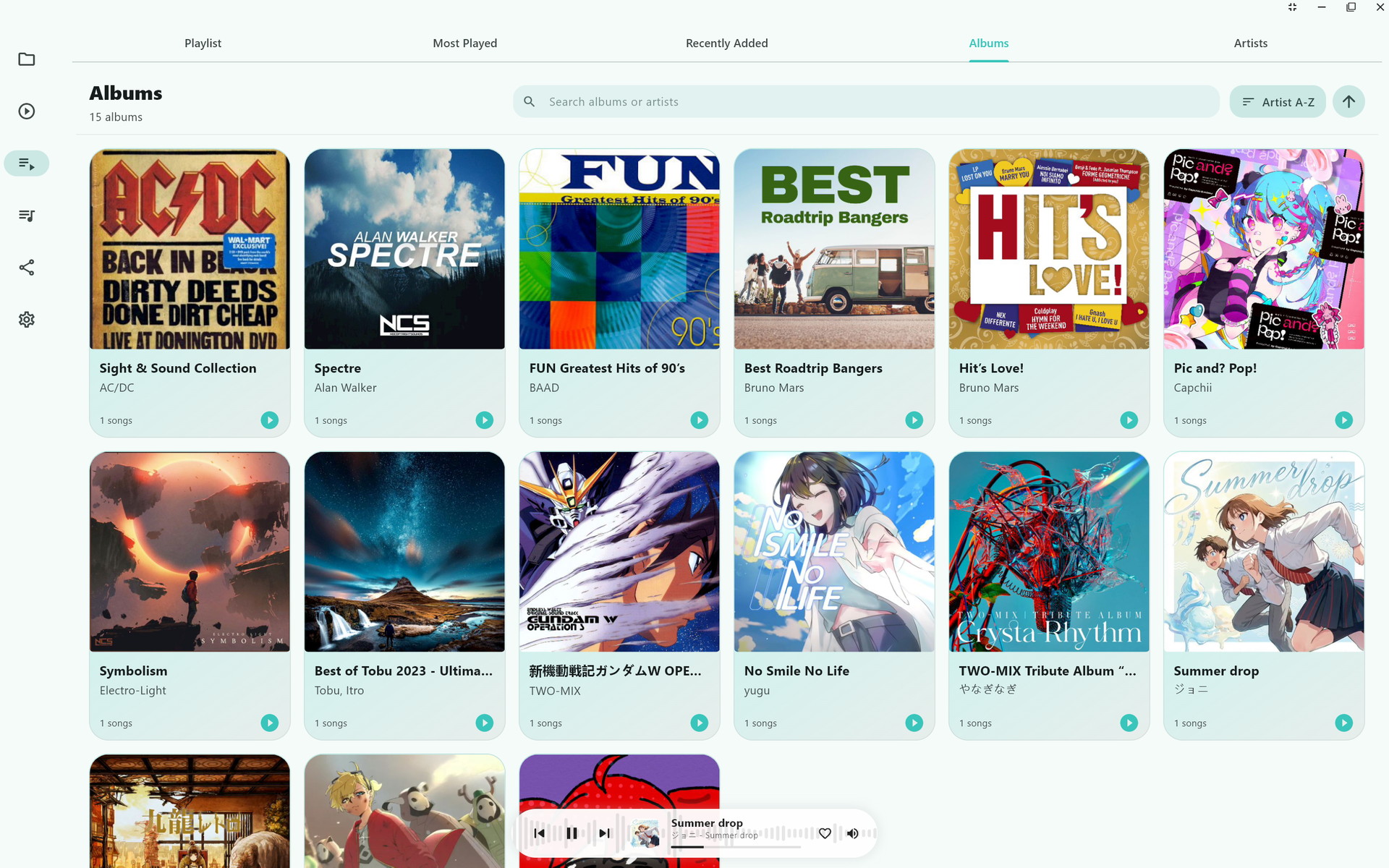Open the Summer drop cover art
Image resolution: width=1389 pixels, height=868 pixels.
(1264, 552)
